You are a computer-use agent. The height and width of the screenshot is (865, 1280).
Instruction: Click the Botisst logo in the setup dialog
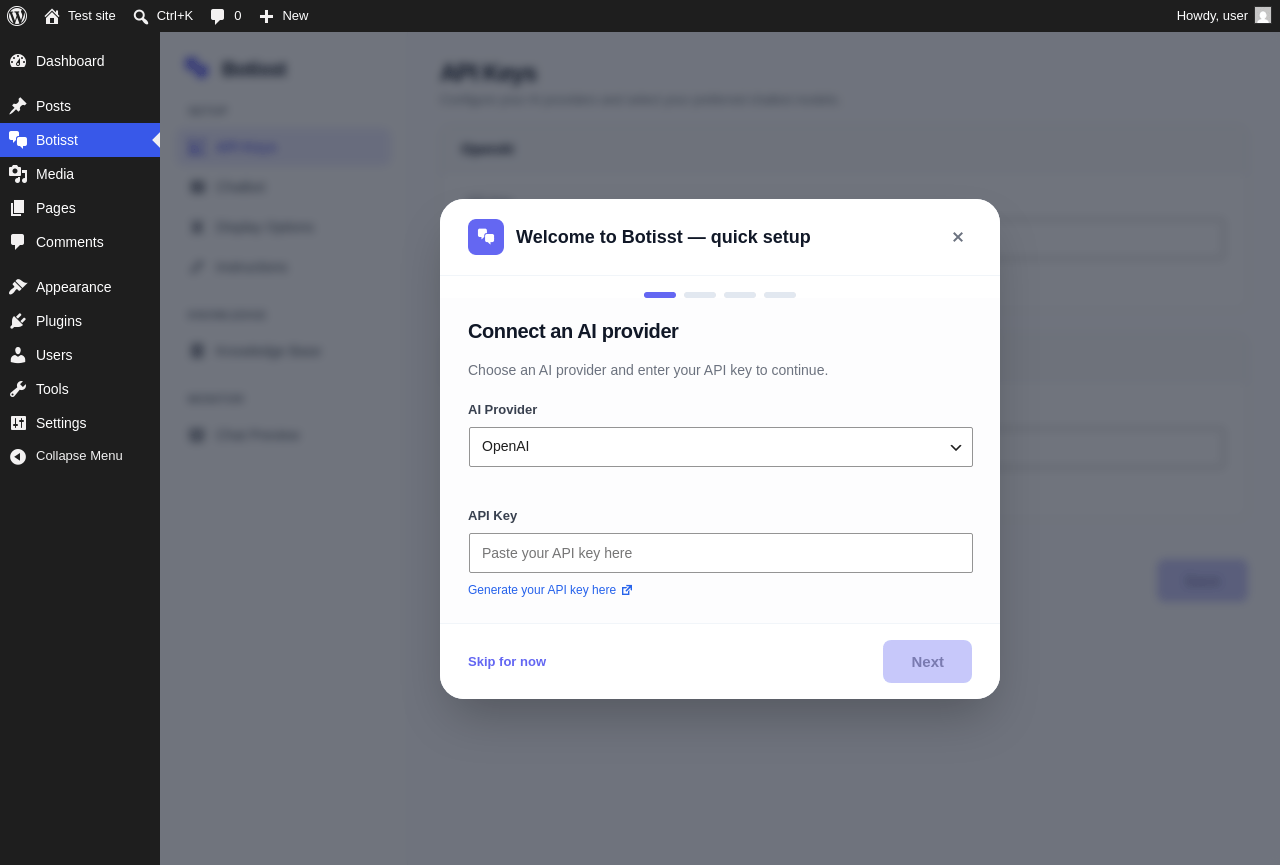(x=486, y=237)
